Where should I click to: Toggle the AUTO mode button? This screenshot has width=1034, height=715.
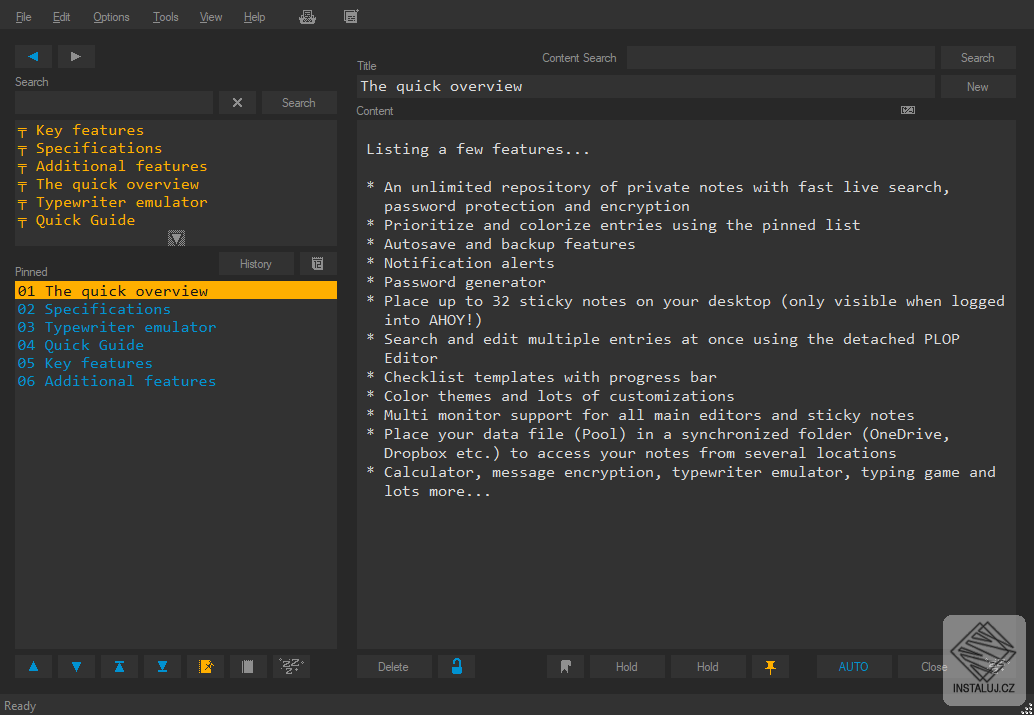click(853, 667)
